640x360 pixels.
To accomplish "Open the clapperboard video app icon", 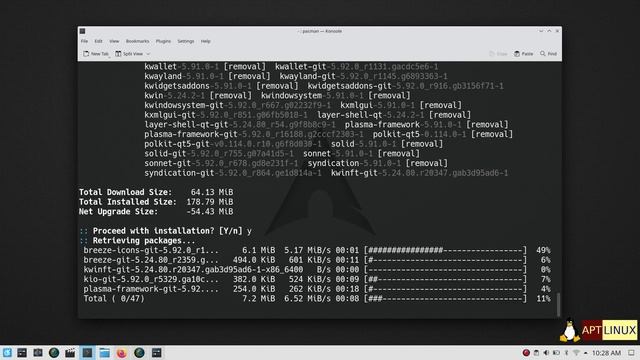I will (x=70, y=353).
